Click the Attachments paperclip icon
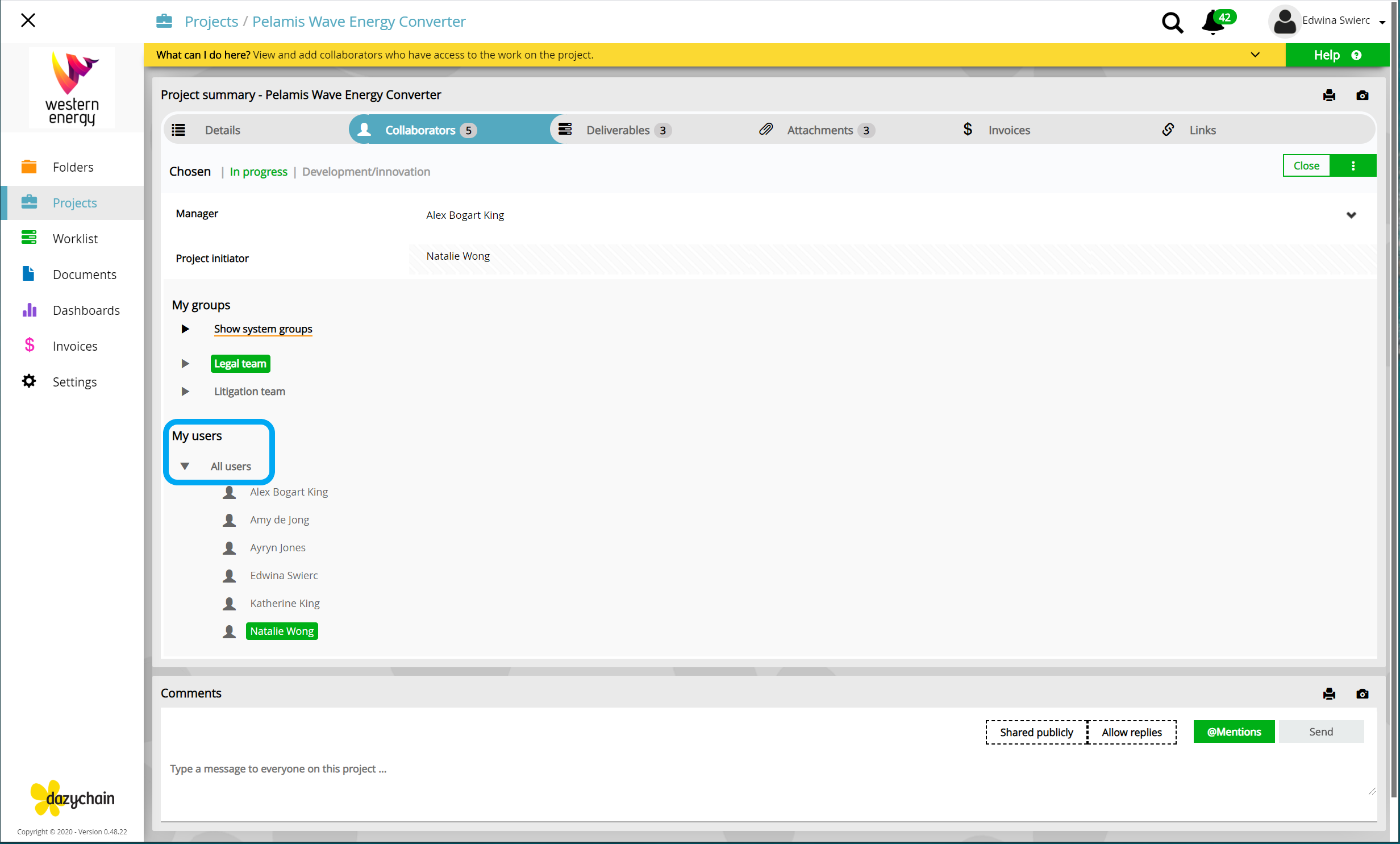The height and width of the screenshot is (844, 1400). pos(766,129)
